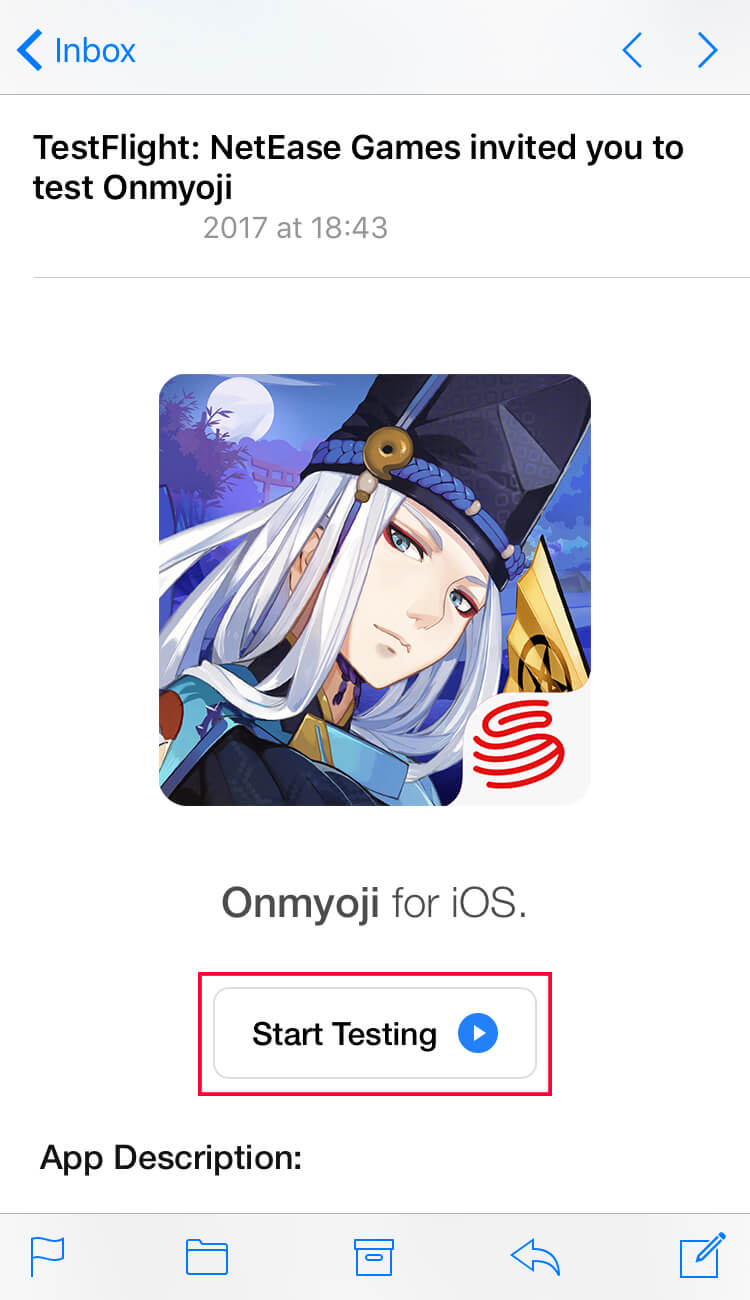Reply using the curved arrow icon
This screenshot has width=750, height=1300.
click(x=535, y=1256)
